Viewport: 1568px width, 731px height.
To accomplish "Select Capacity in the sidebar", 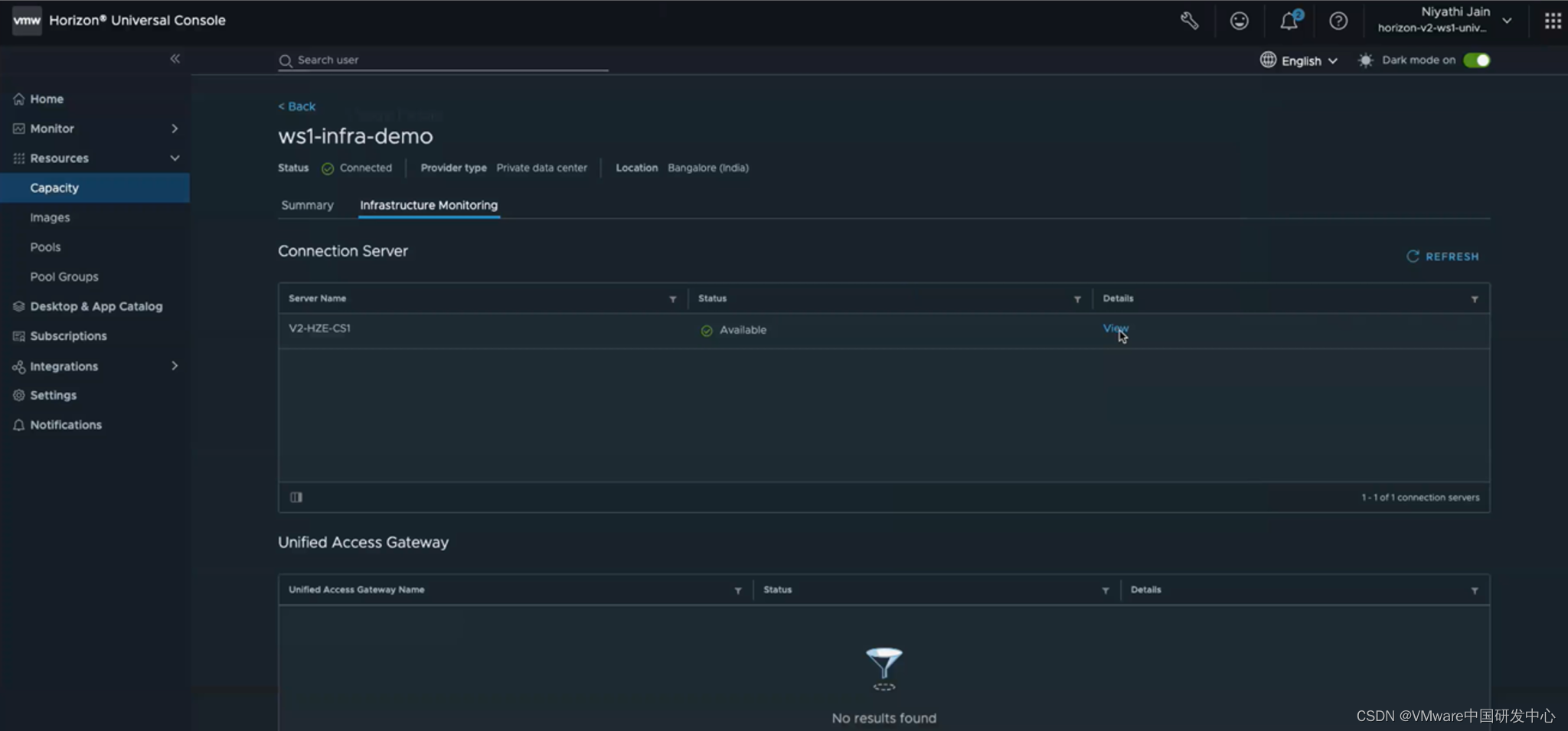I will (x=95, y=188).
